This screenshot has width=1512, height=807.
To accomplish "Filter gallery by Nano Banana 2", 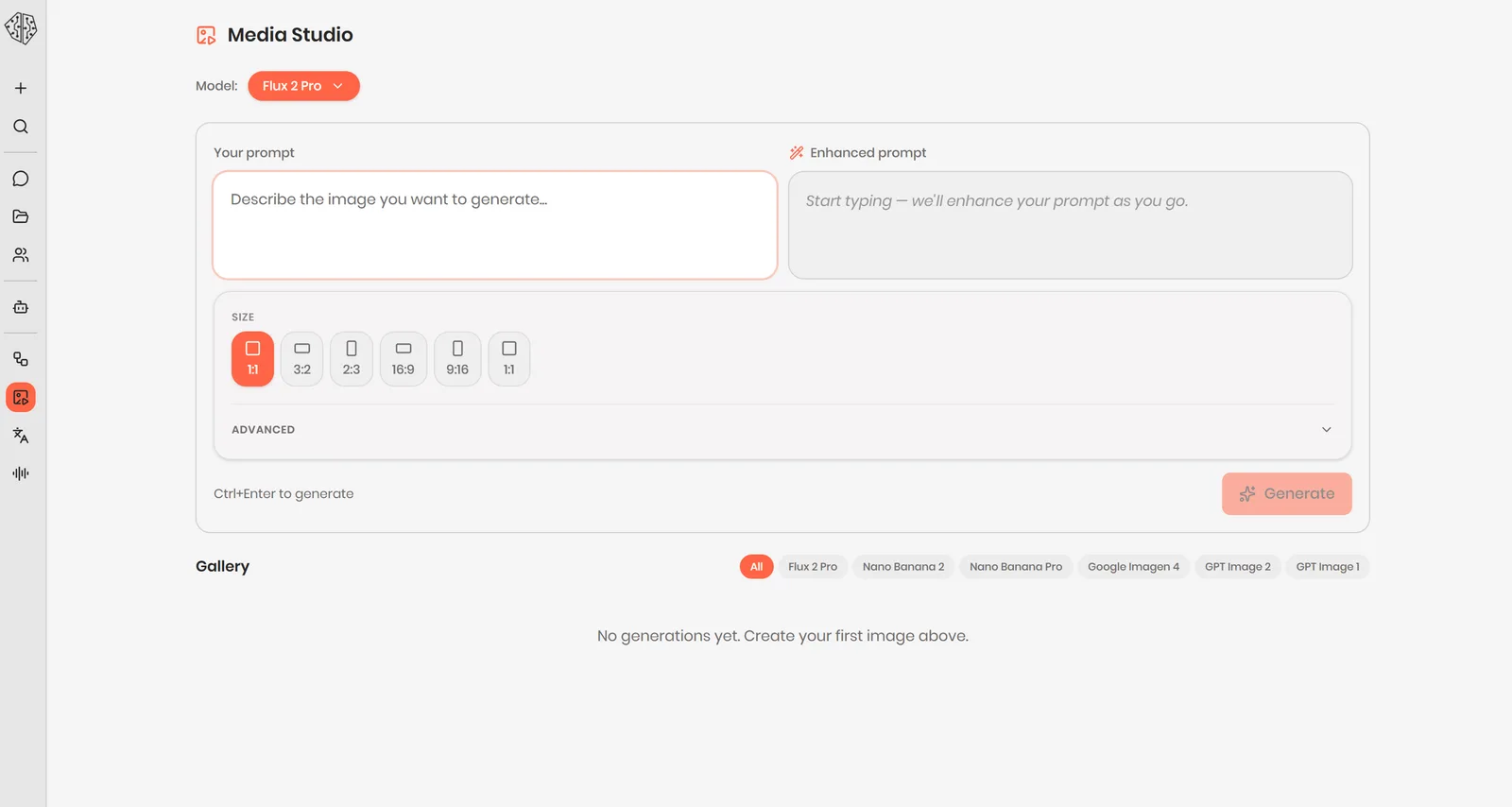I will pyautogui.click(x=903, y=567).
